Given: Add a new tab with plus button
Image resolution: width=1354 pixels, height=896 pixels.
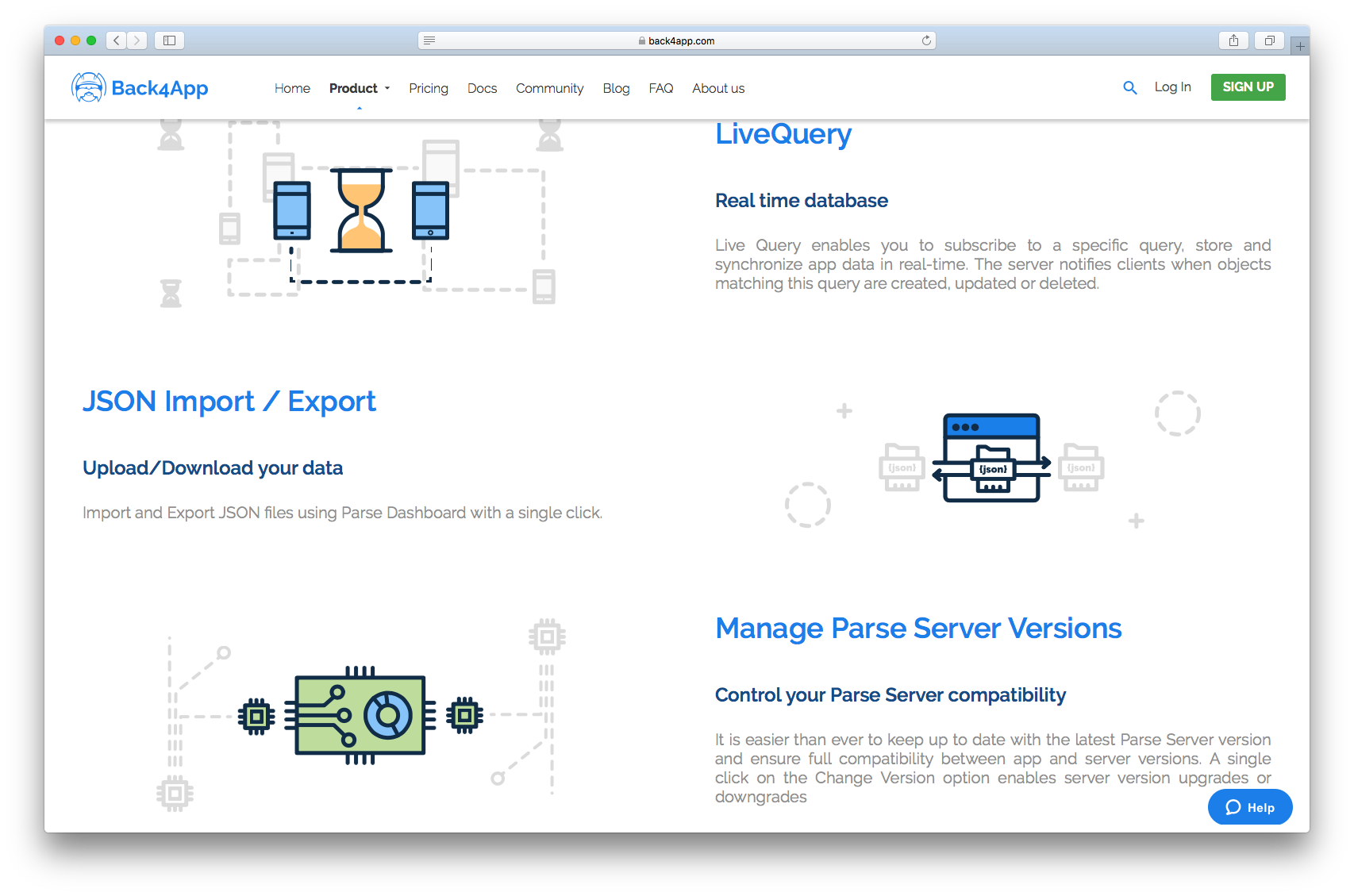Looking at the screenshot, I should (1300, 46).
